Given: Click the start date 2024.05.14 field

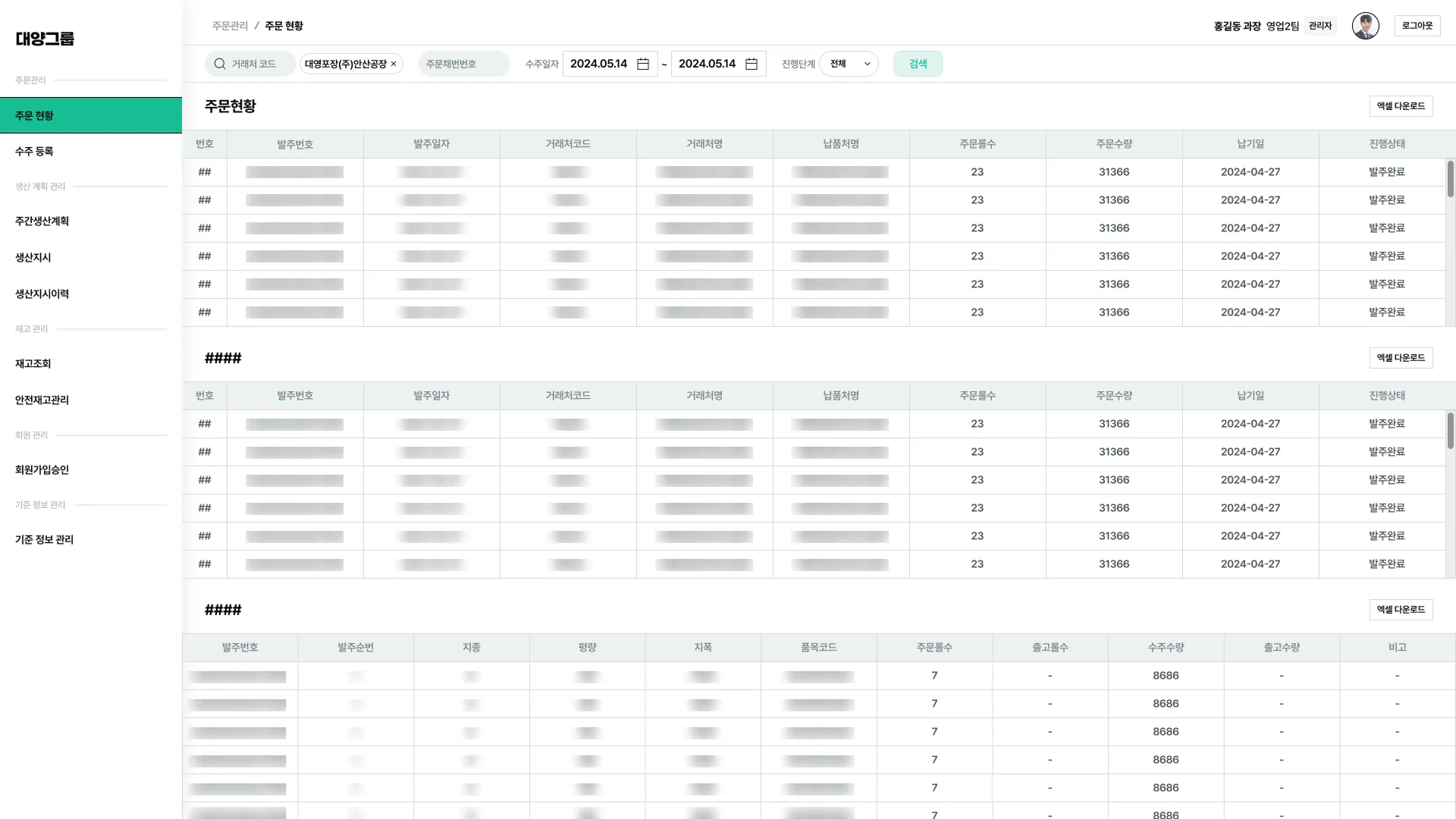Looking at the screenshot, I should pyautogui.click(x=610, y=64).
